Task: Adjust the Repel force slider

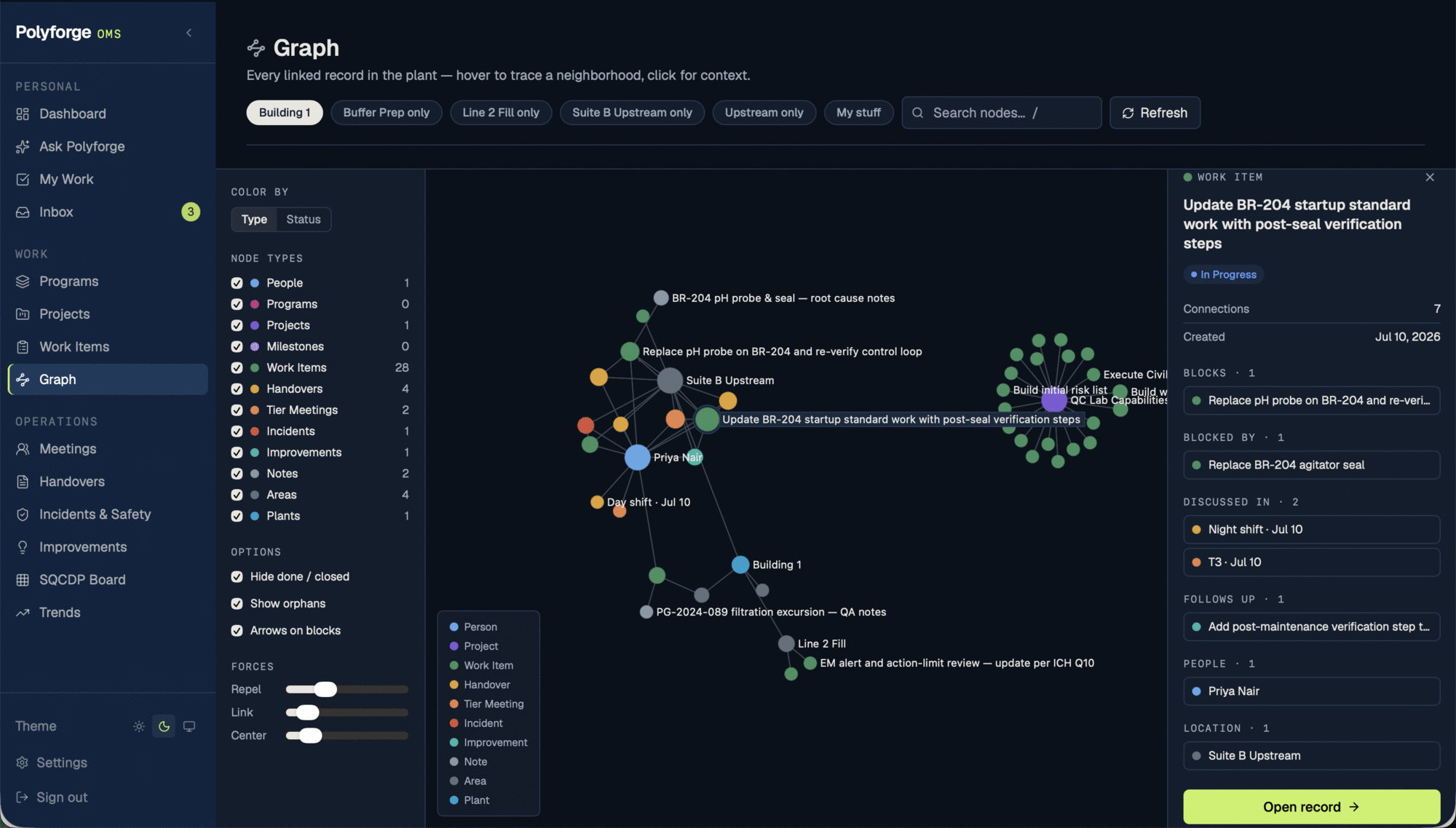Action: point(325,689)
